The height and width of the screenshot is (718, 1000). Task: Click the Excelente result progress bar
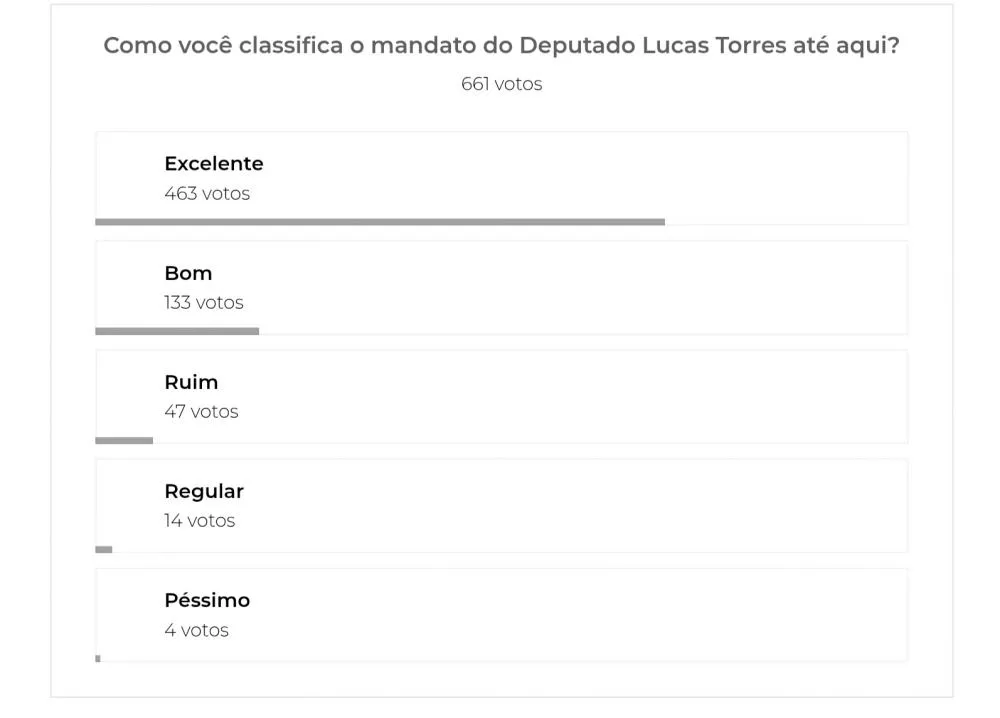point(380,222)
